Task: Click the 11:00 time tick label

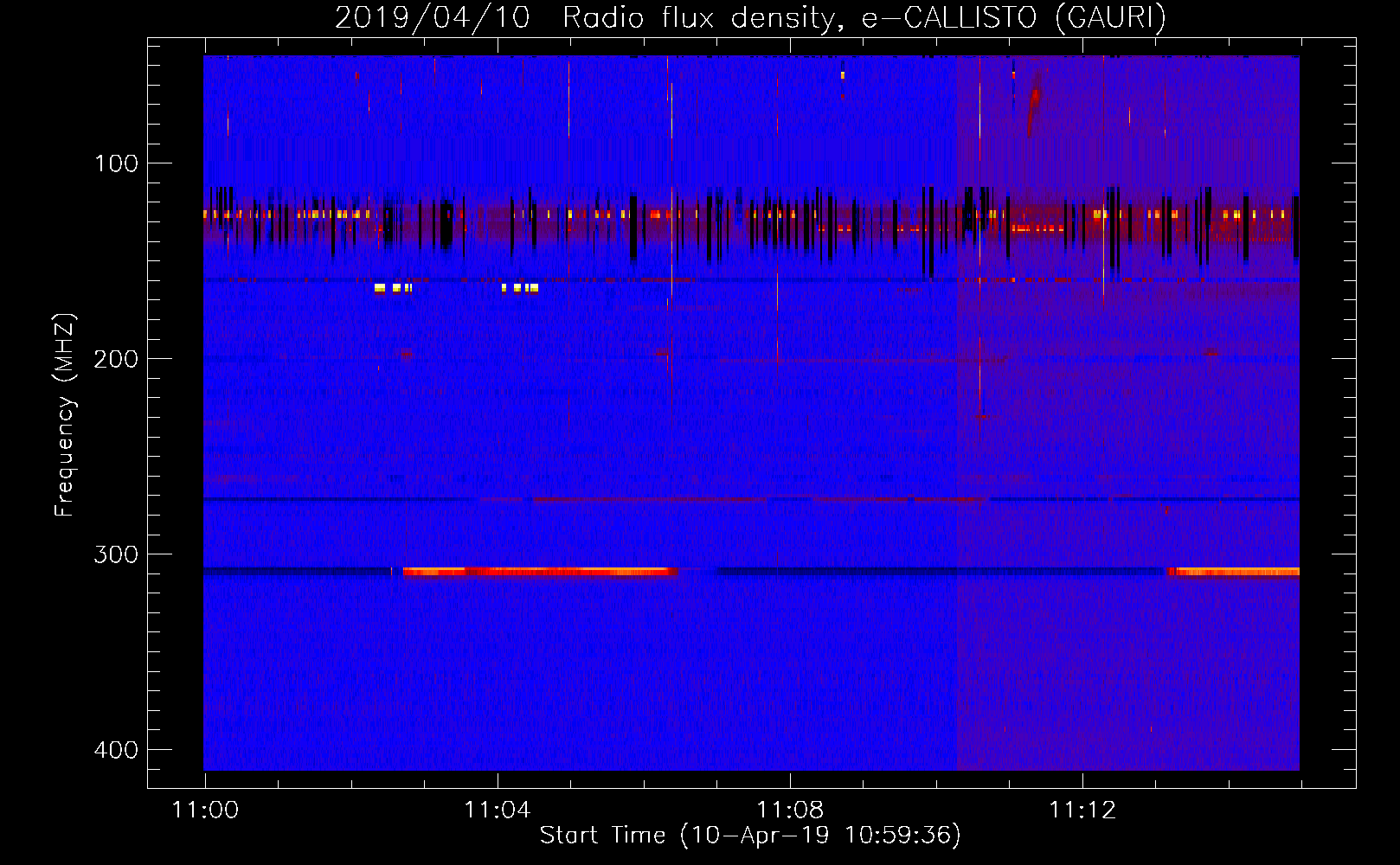Action: point(205,810)
